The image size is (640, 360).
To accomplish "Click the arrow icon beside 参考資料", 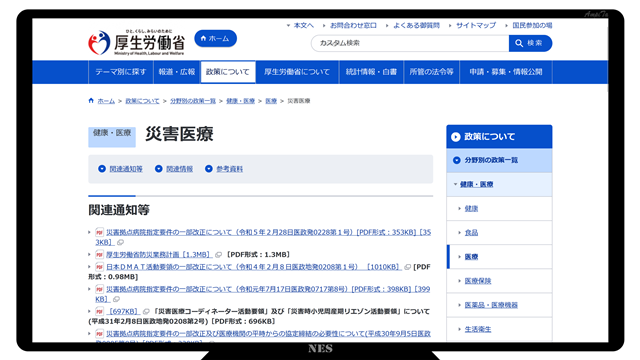I will click(x=209, y=169).
